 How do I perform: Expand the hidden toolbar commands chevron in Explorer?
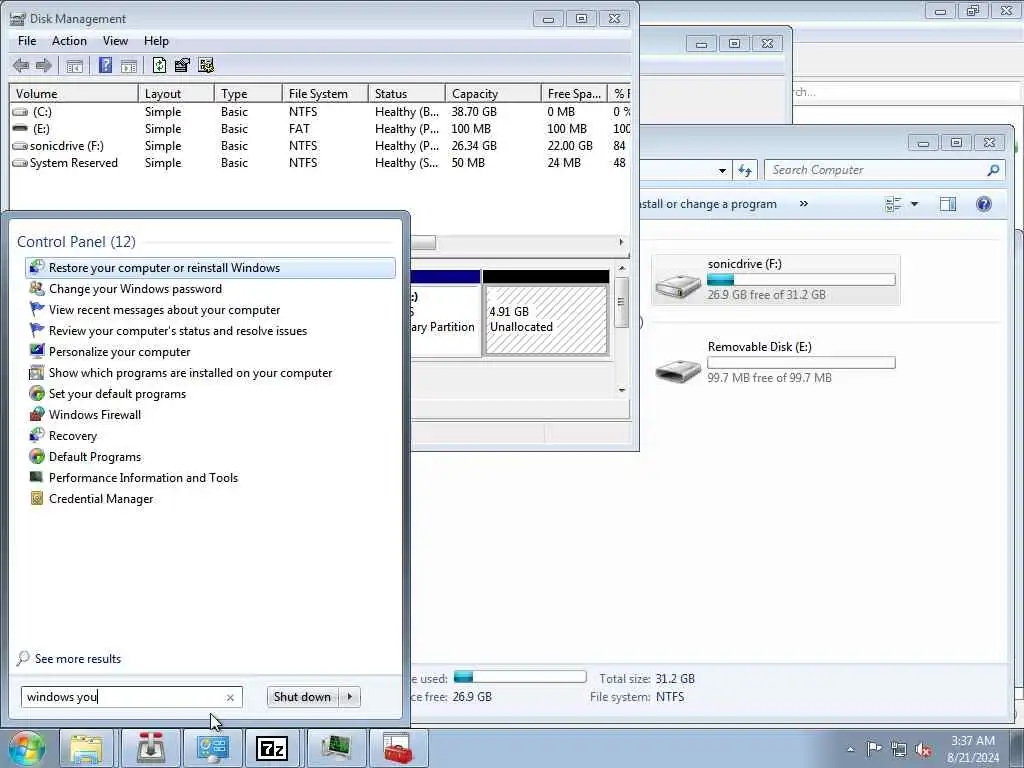tap(804, 204)
